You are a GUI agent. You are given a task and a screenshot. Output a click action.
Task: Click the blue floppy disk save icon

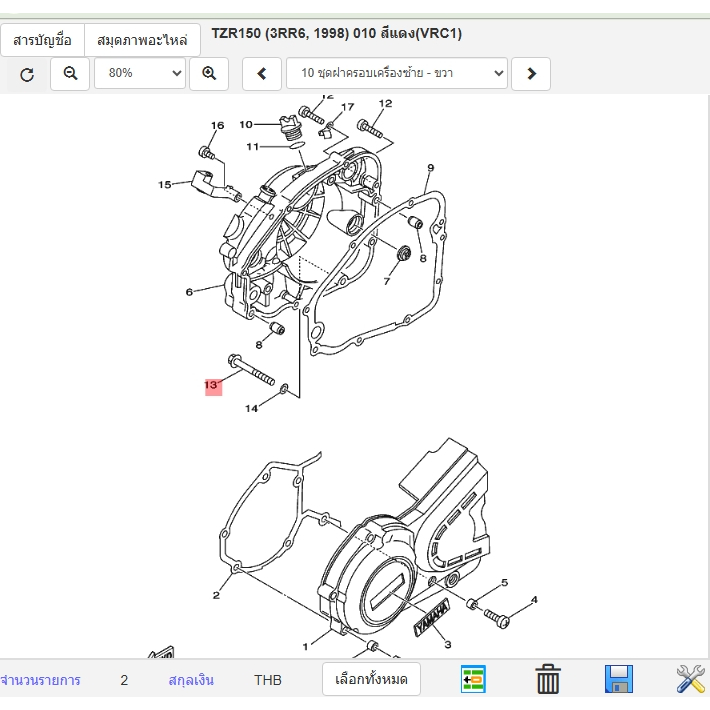click(x=620, y=679)
